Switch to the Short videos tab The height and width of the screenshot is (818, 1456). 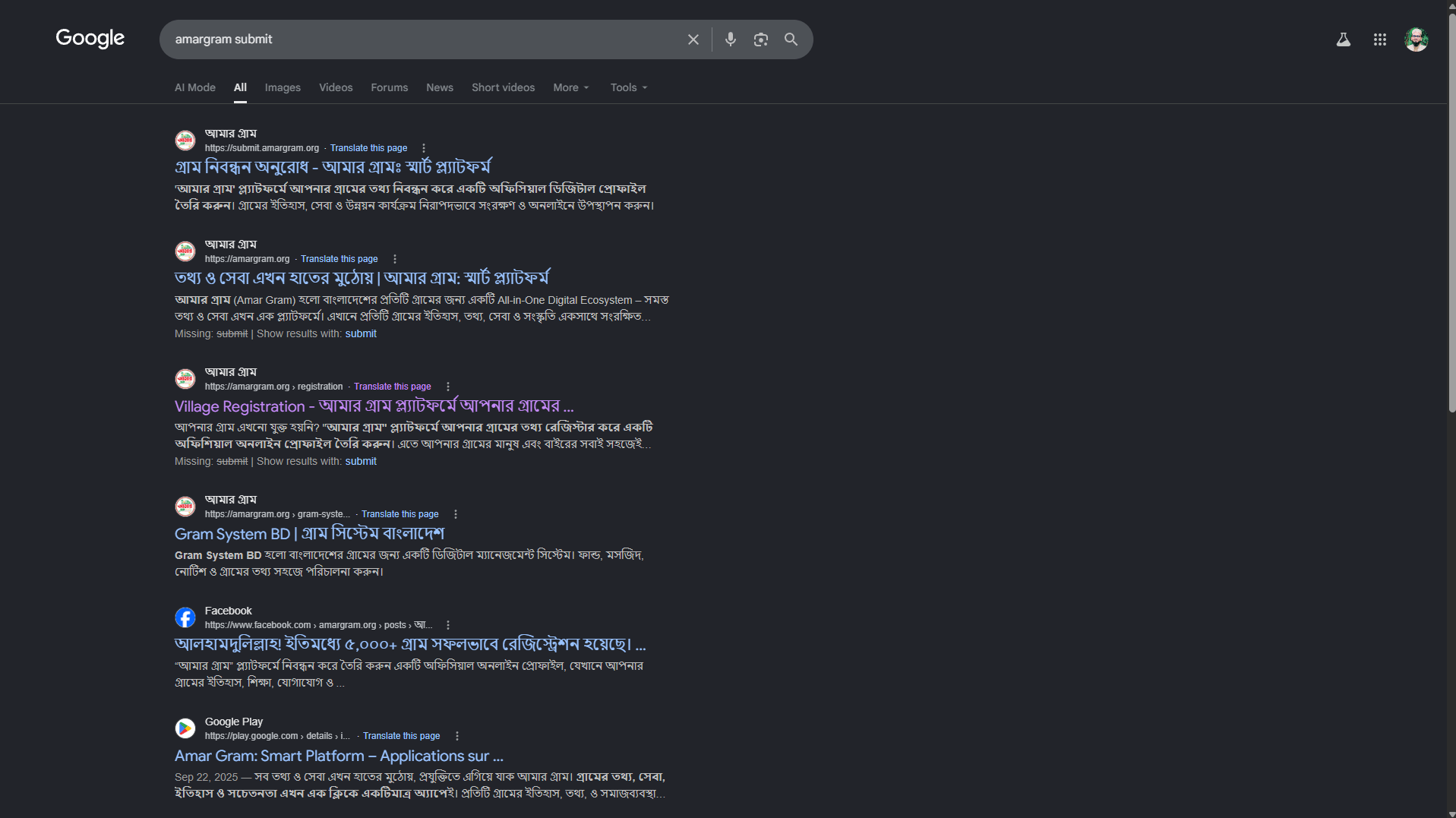[x=503, y=87]
